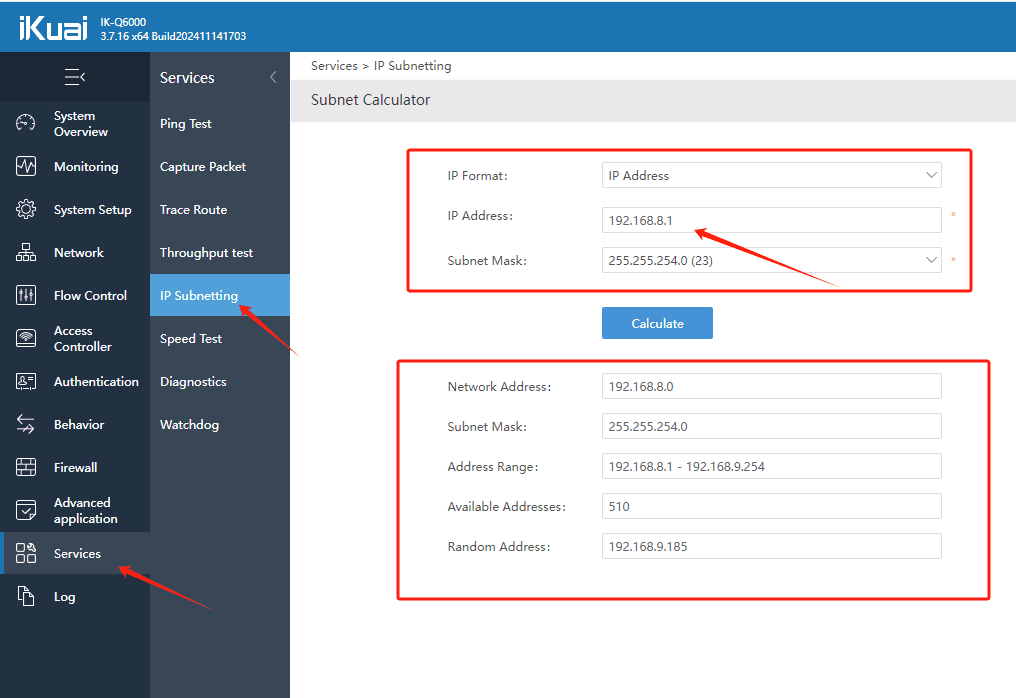Click the Log documents icon
The image size is (1016, 698).
pyautogui.click(x=26, y=596)
